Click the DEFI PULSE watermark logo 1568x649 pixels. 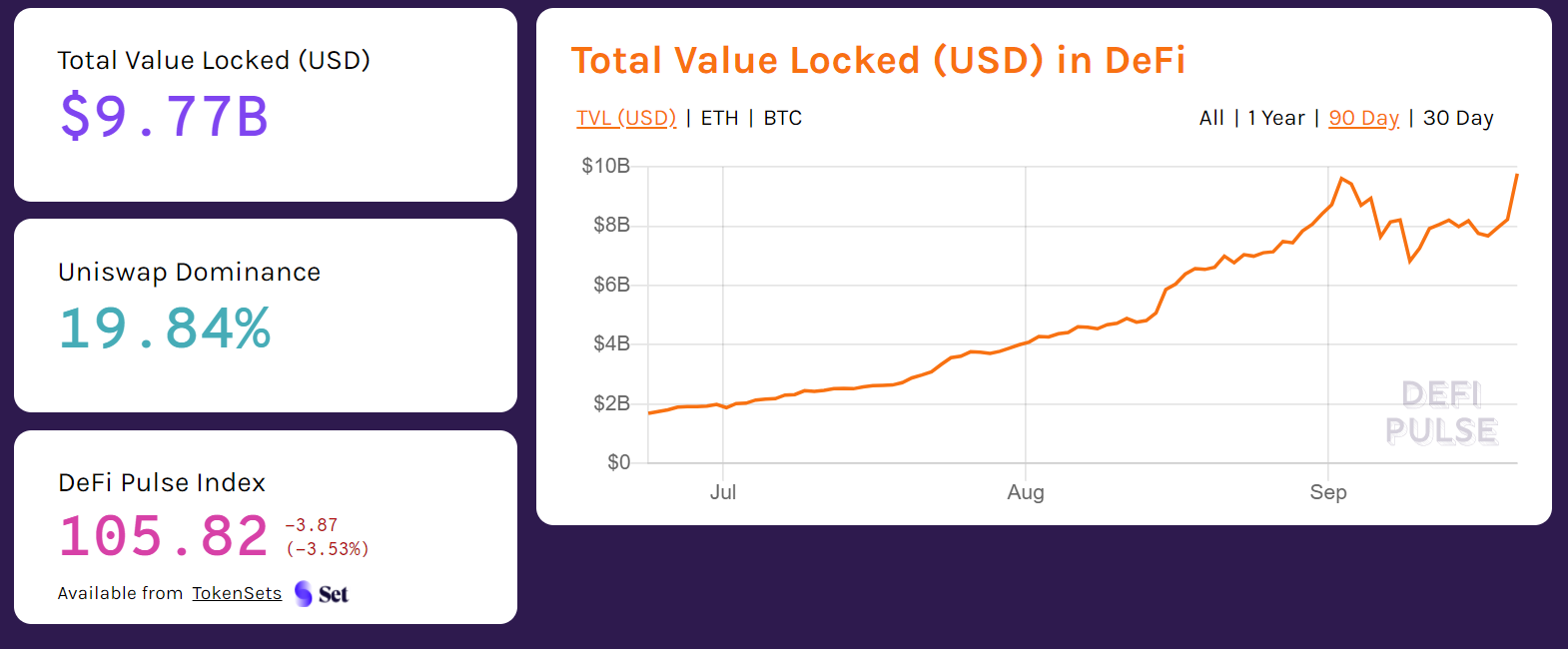[1441, 412]
